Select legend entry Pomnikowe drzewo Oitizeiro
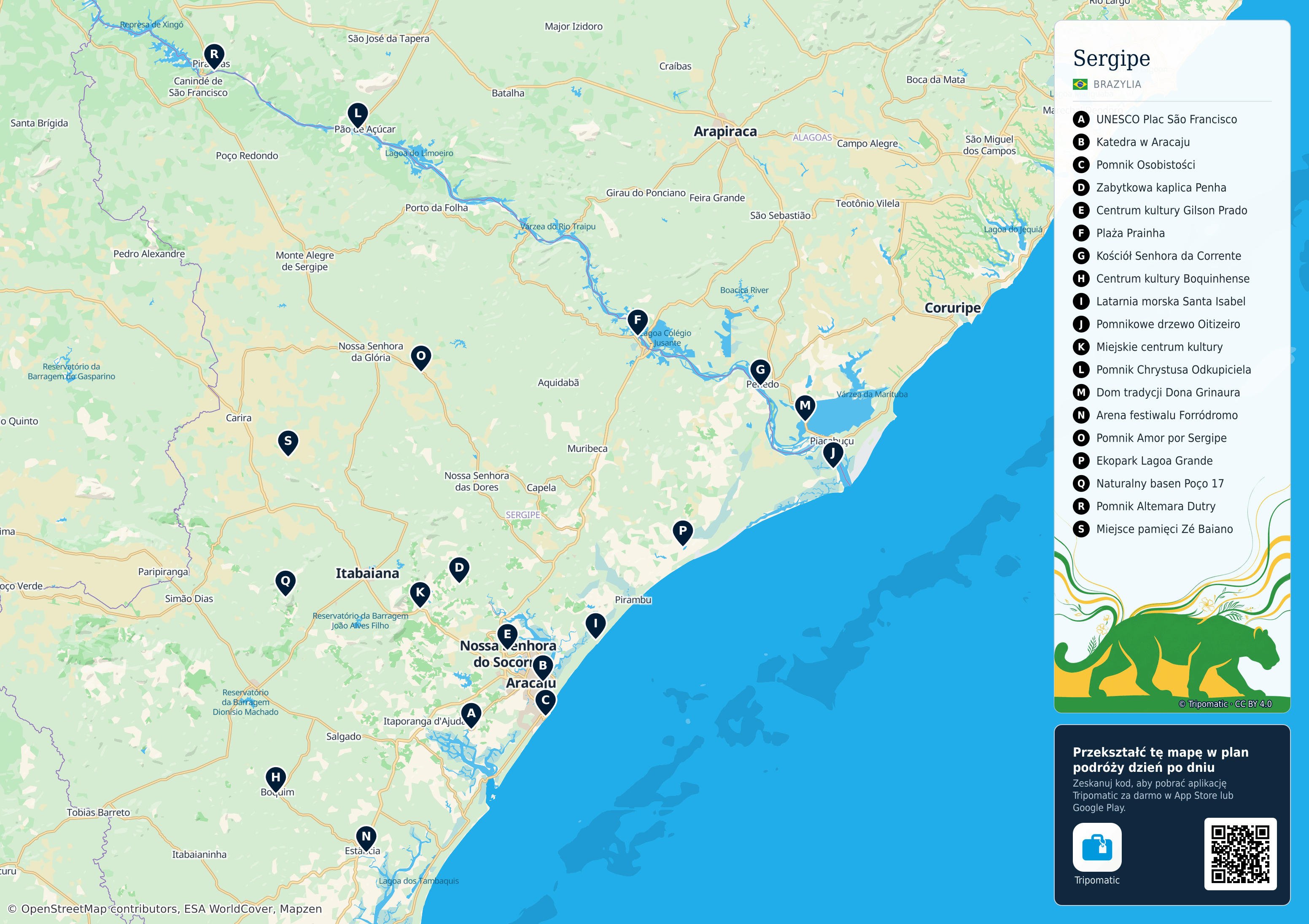Screen dimensions: 1309x924 tap(1168, 324)
